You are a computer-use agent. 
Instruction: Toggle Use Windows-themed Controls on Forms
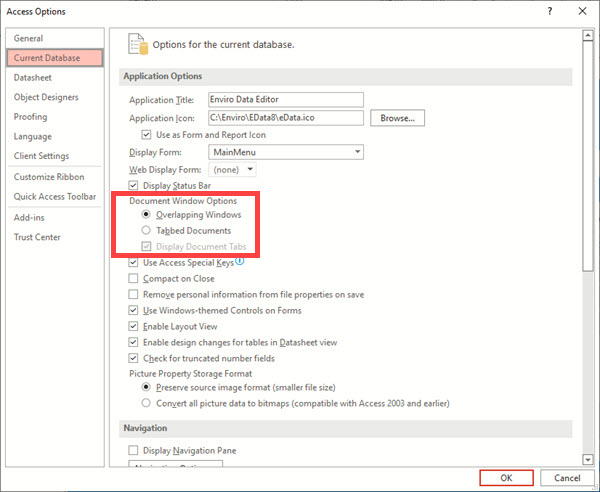coord(133,310)
